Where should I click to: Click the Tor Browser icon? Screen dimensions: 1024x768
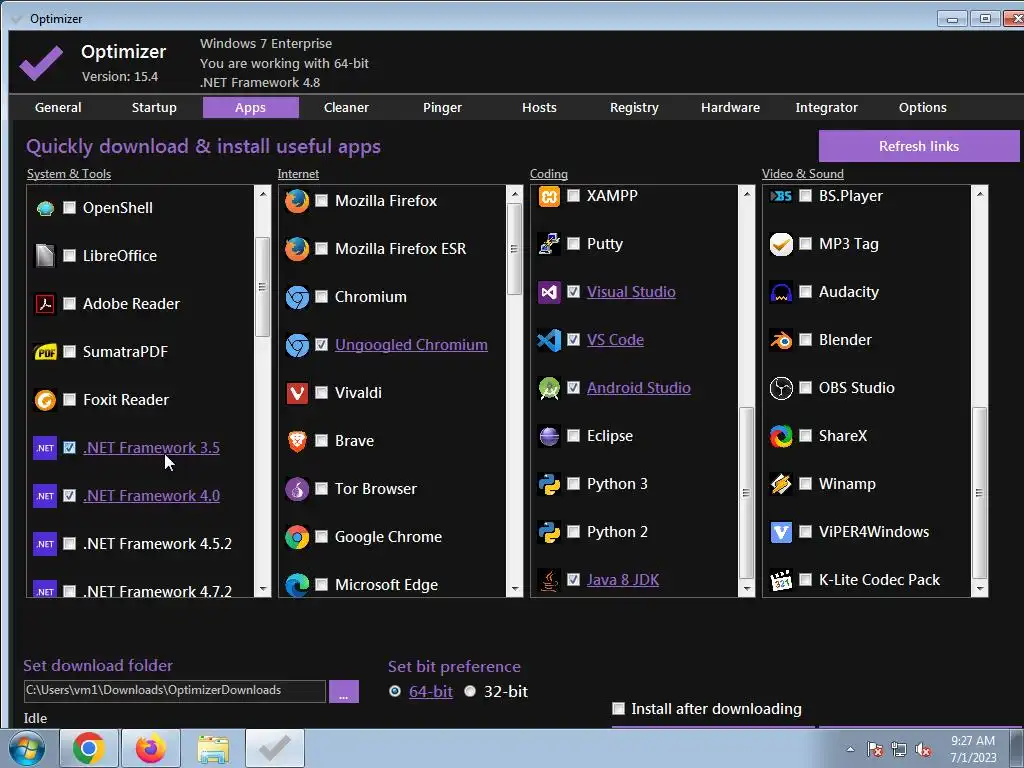click(x=297, y=489)
